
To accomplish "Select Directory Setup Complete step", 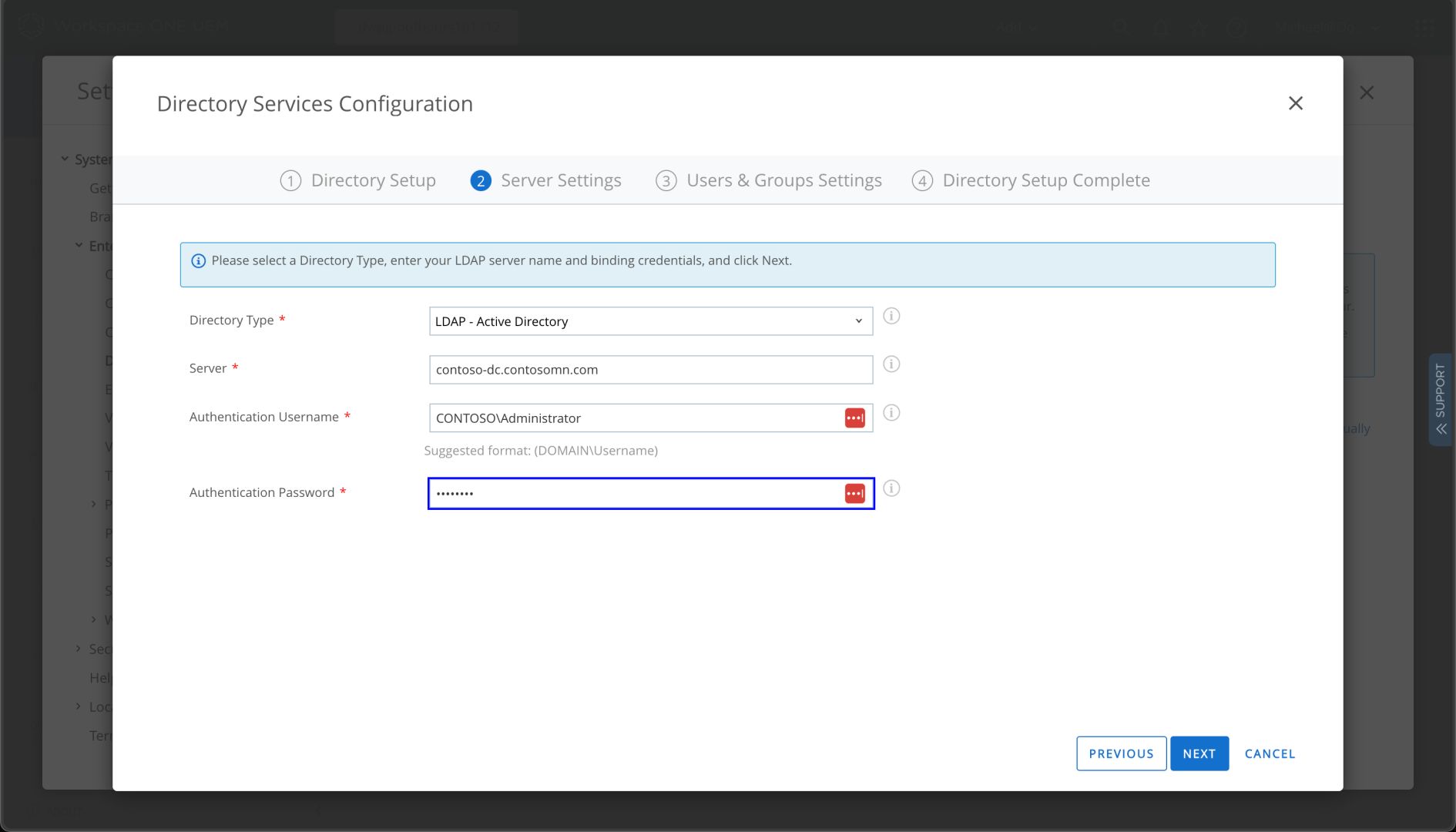I will 1031,180.
